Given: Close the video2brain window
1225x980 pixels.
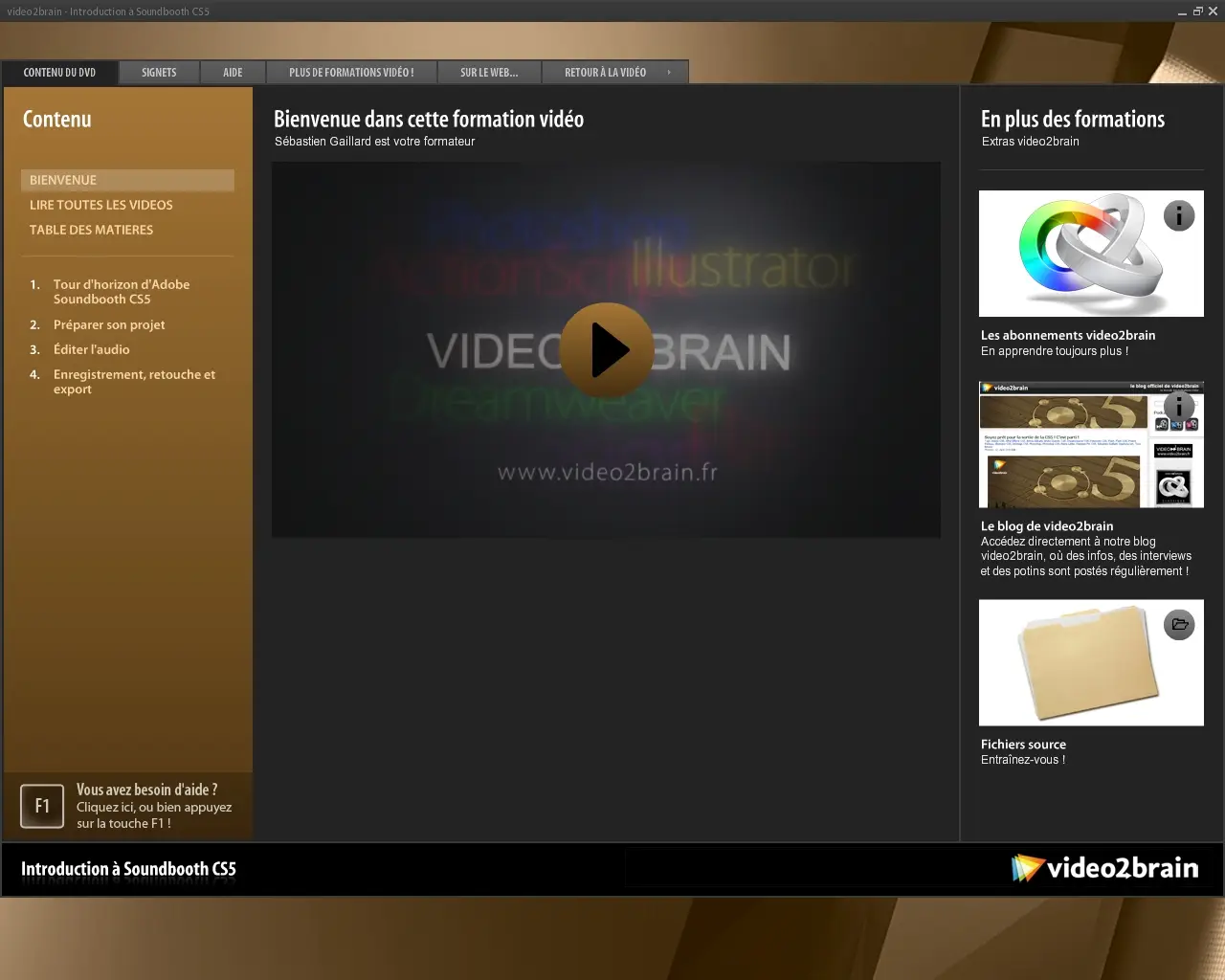Looking at the screenshot, I should [1213, 11].
